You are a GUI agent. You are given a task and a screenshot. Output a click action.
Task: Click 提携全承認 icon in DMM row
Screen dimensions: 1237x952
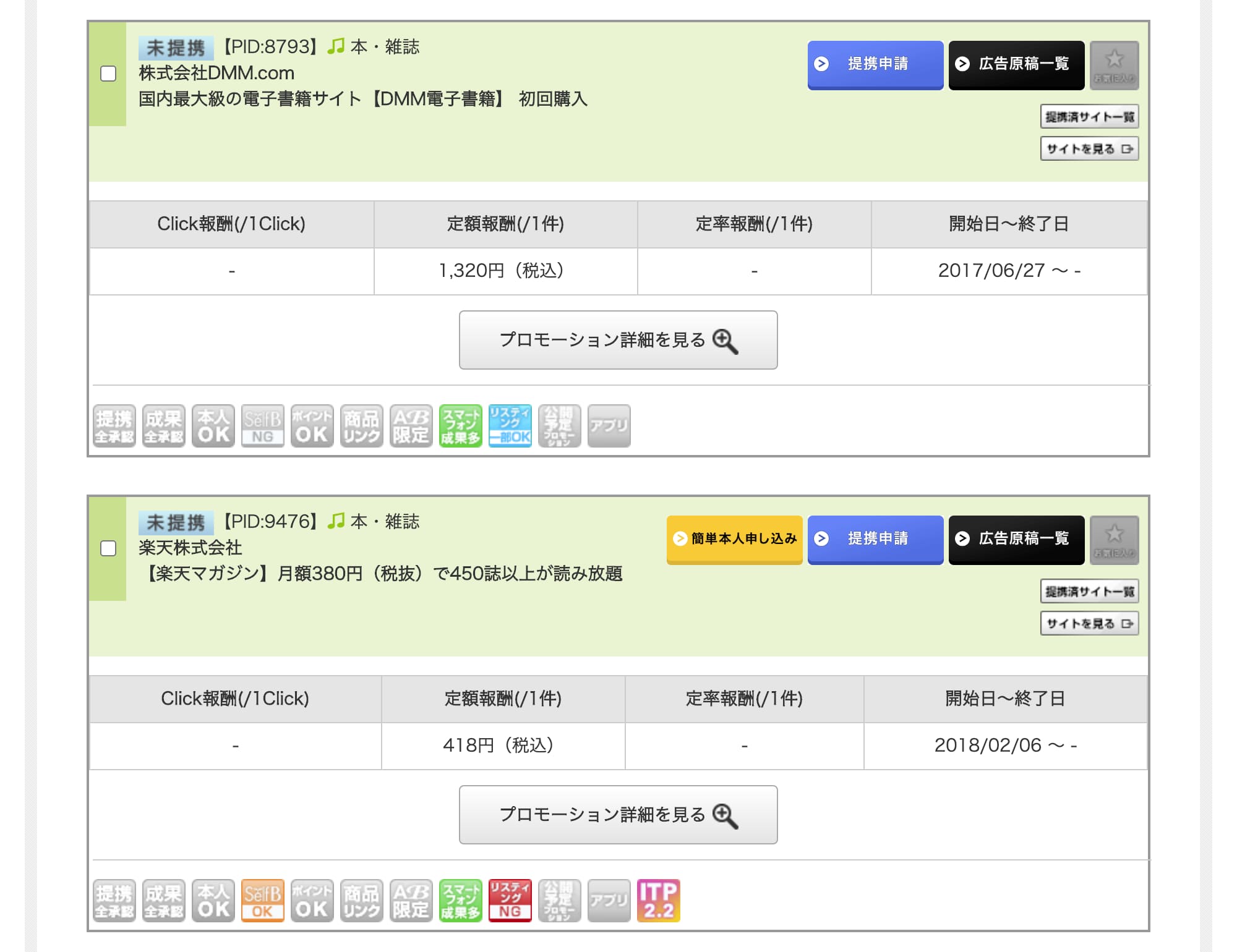coord(114,426)
